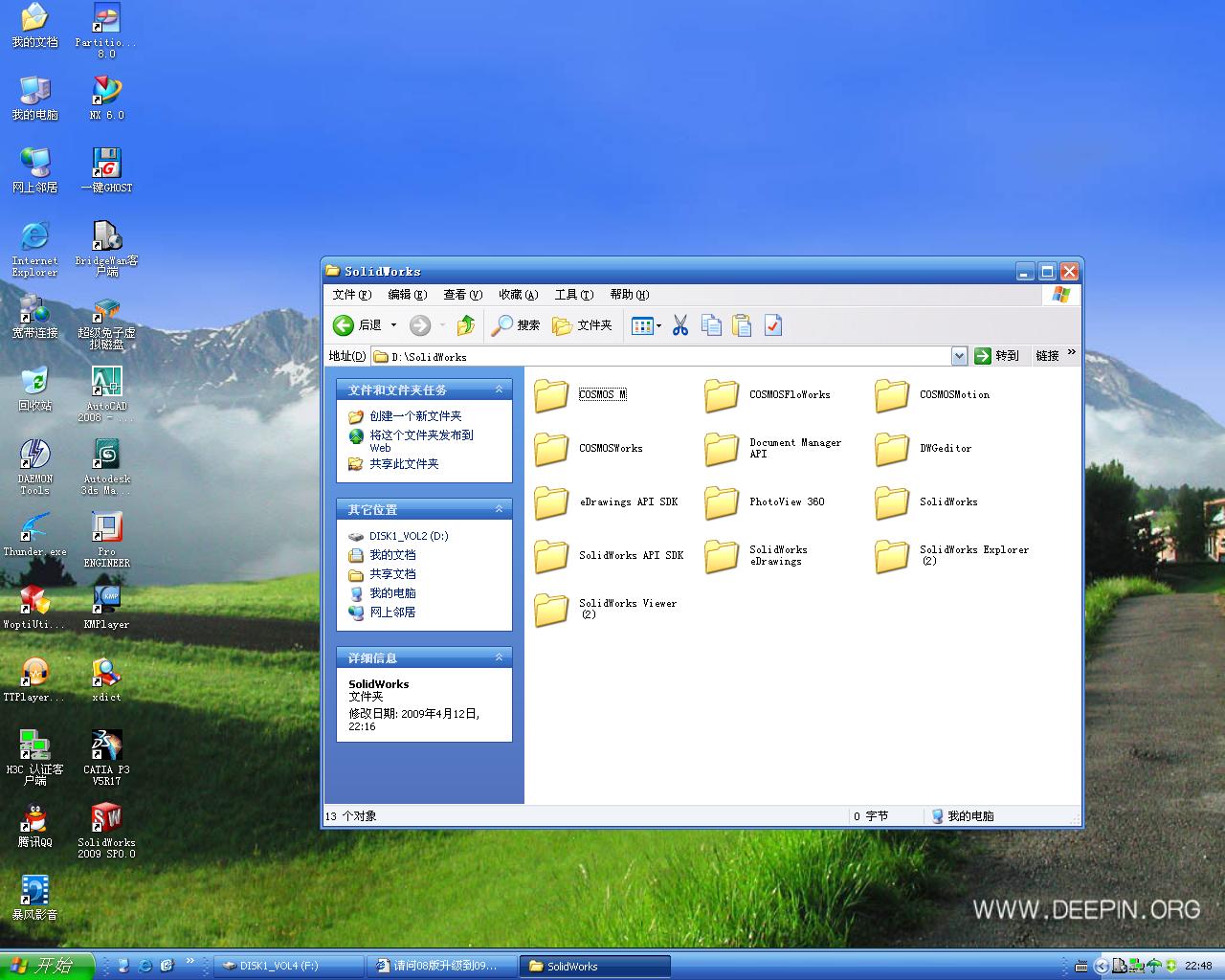Select the SolidWorks Explorer (2) folder

pos(952,555)
